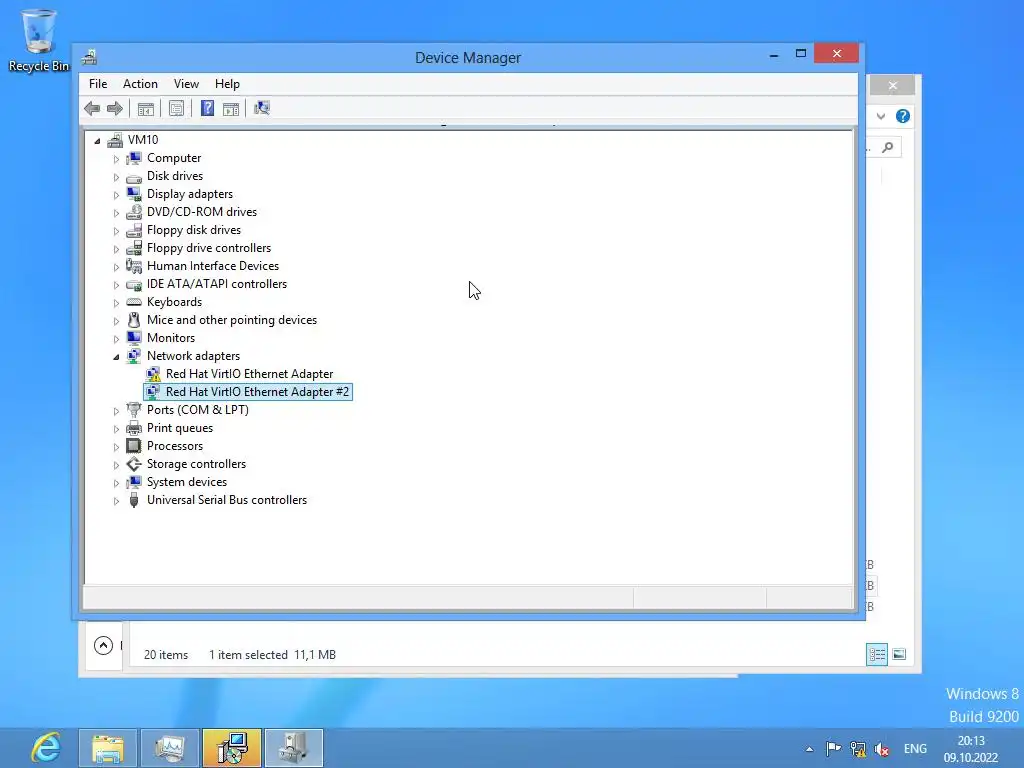The width and height of the screenshot is (1024, 768).
Task: Open File Explorer from taskbar
Action: point(108,748)
